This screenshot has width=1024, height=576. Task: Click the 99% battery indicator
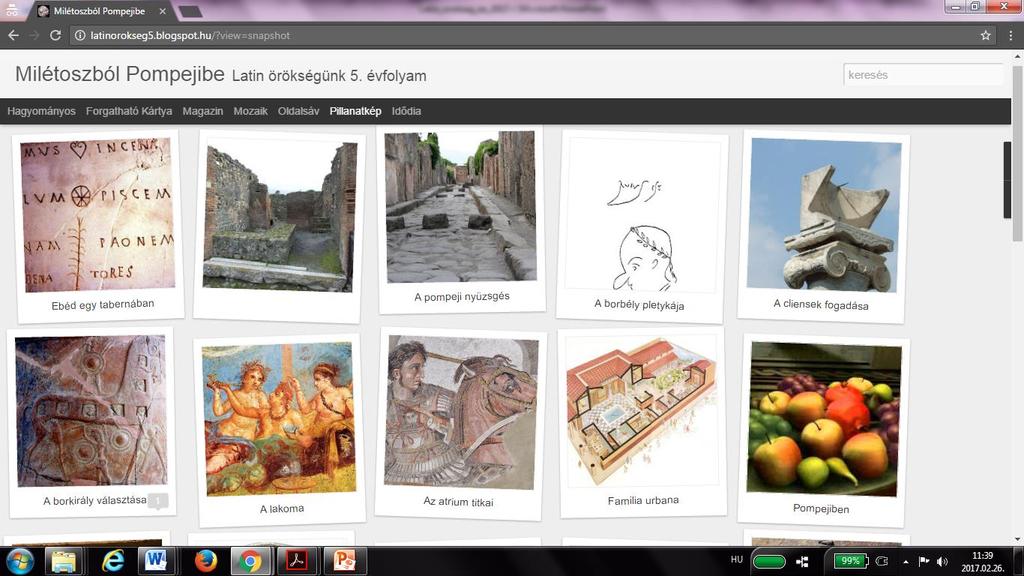pos(851,561)
